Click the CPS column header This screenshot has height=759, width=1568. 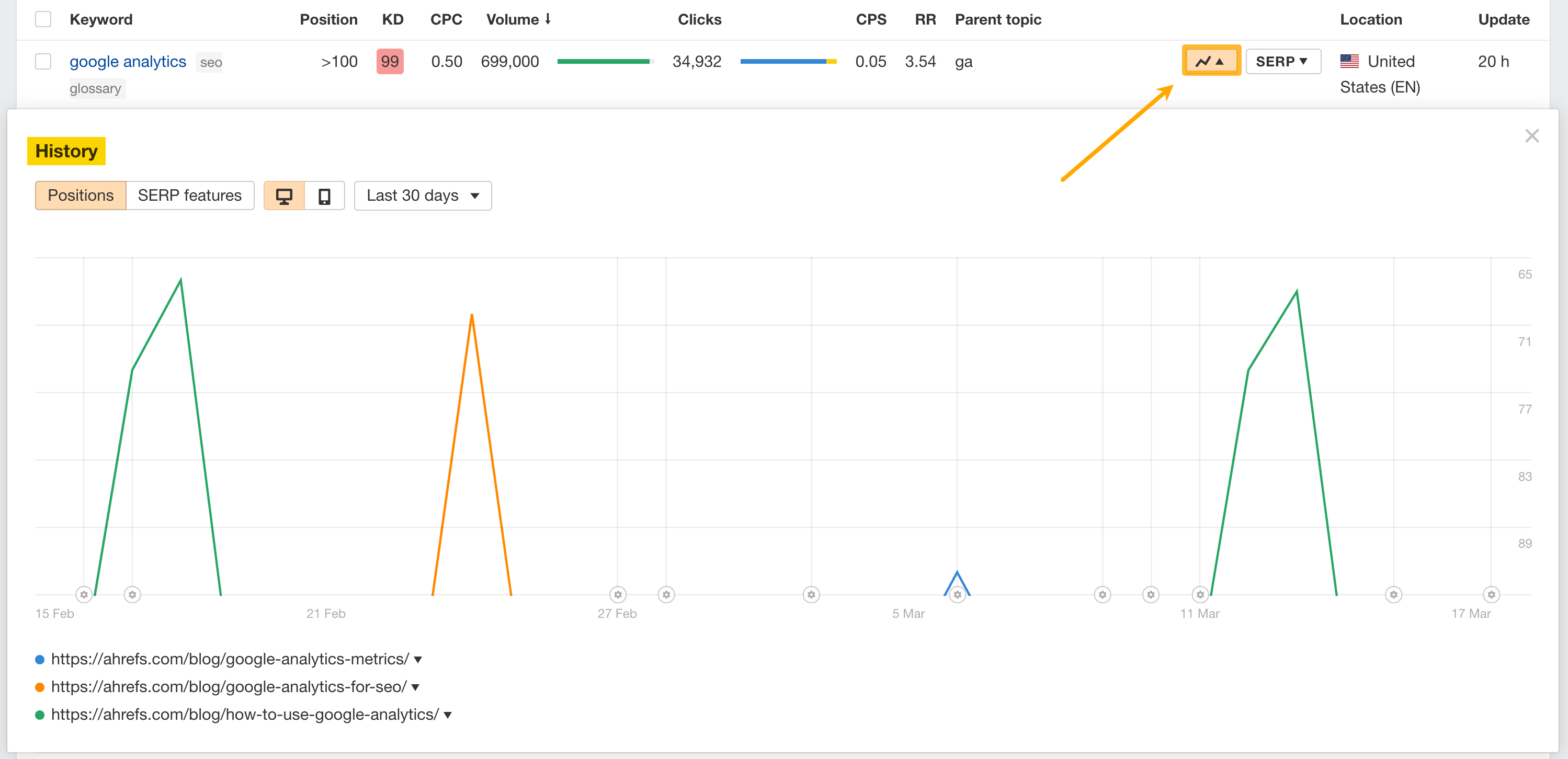(871, 19)
